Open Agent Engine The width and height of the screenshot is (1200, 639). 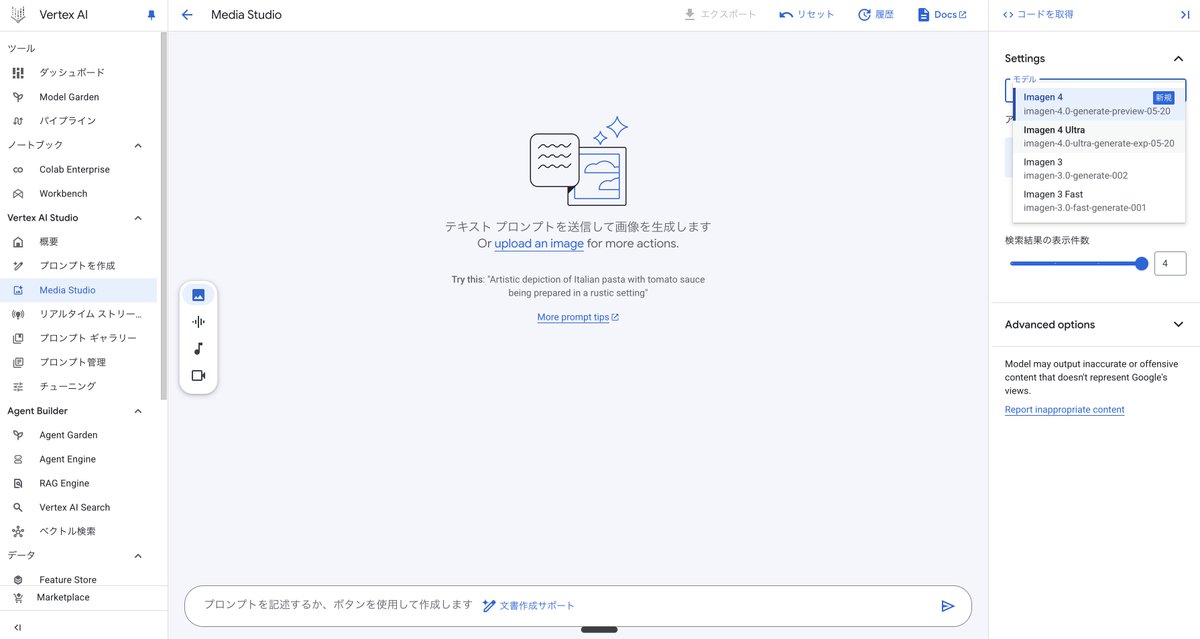80,459
